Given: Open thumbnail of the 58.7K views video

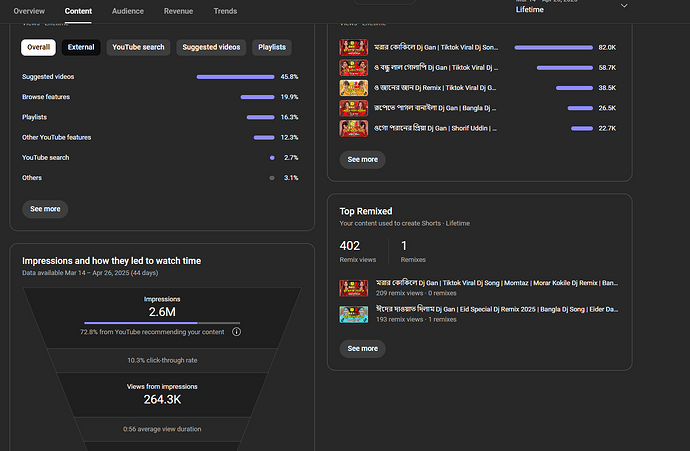Looking at the screenshot, I should tap(353, 67).
